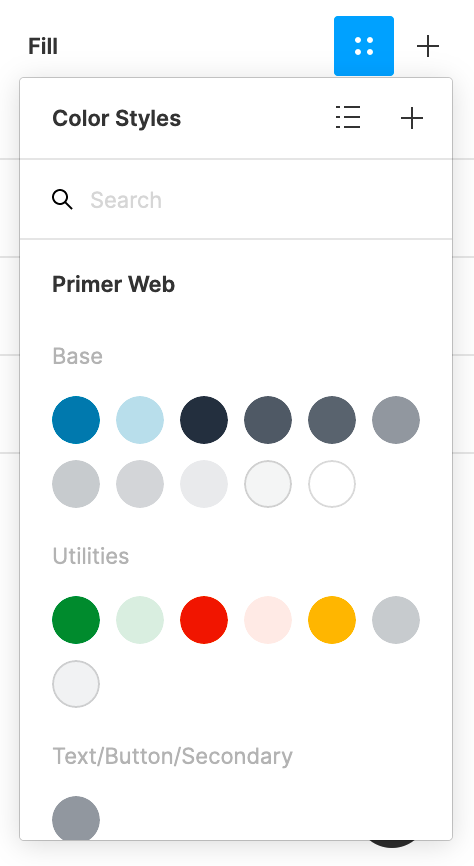Viewport: 474px width, 866px height.
Task: Choose the pale green Utilities swatch
Action: tap(140, 620)
